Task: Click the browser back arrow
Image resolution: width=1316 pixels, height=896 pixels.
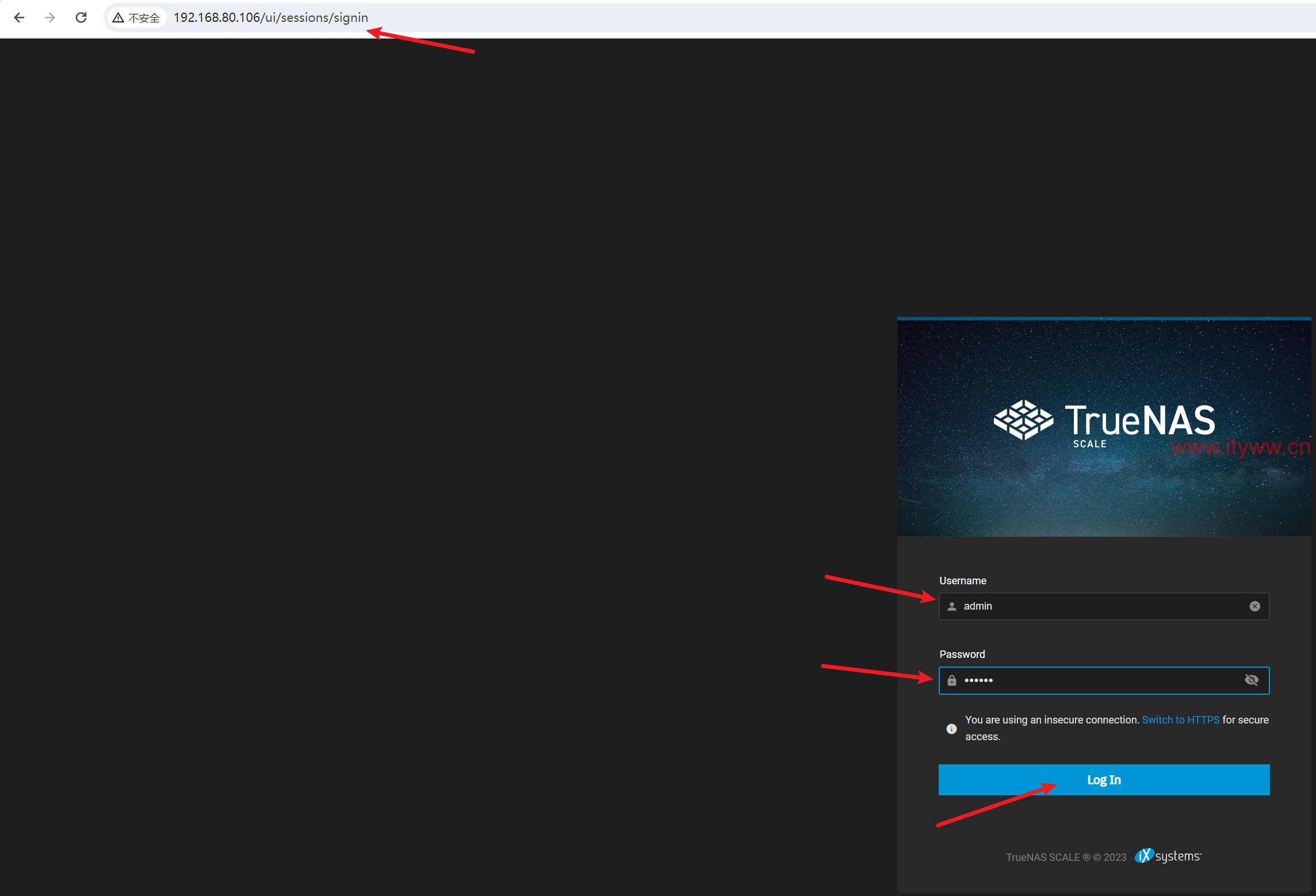Action: pyautogui.click(x=19, y=18)
